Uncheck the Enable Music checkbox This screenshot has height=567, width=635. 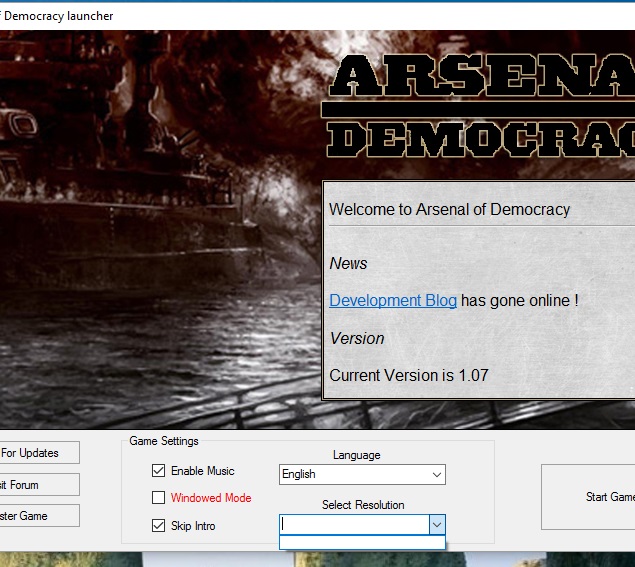[x=158, y=471]
